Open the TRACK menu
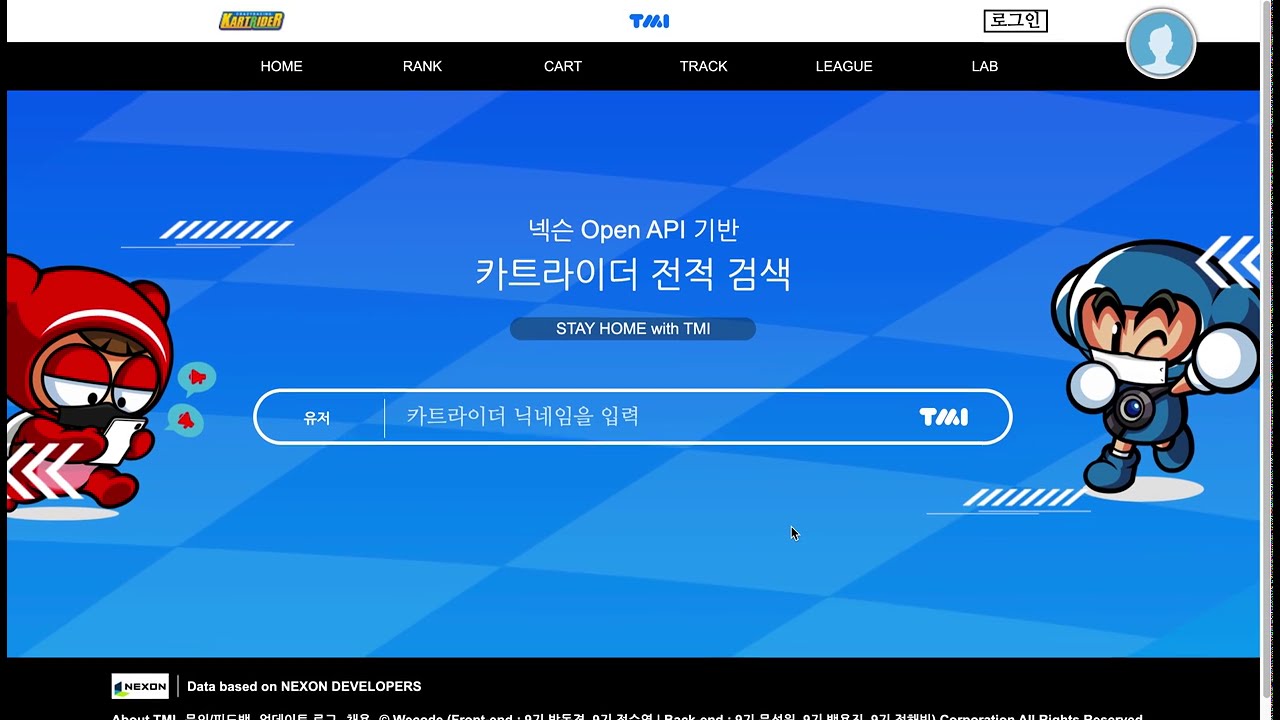1280x720 pixels. pos(704,66)
